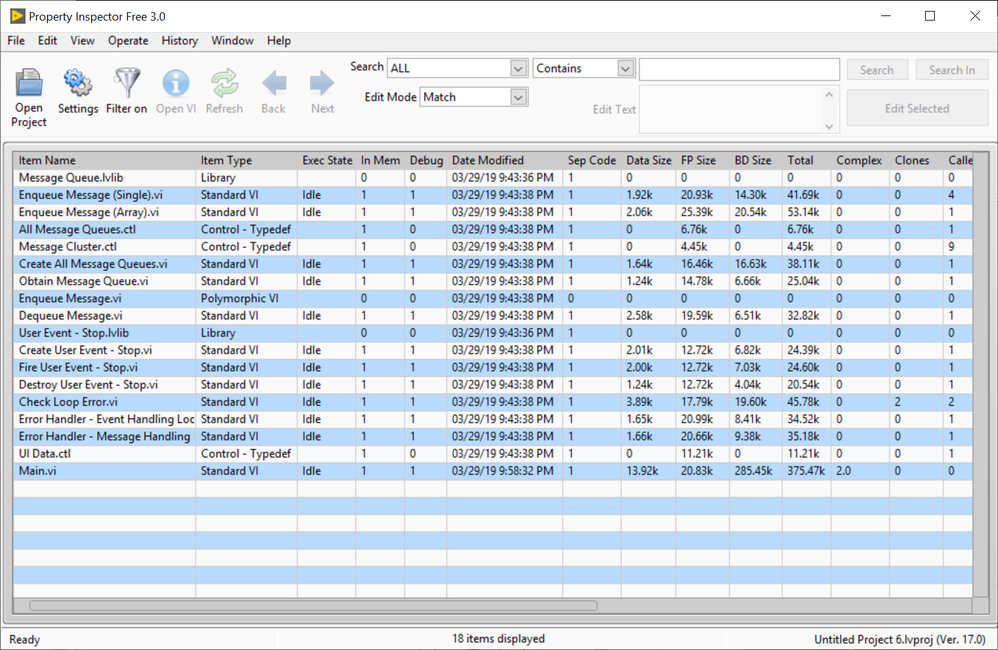Screen dimensions: 998x650
Task: Click the Complex column header
Action: pyautogui.click(x=859, y=160)
